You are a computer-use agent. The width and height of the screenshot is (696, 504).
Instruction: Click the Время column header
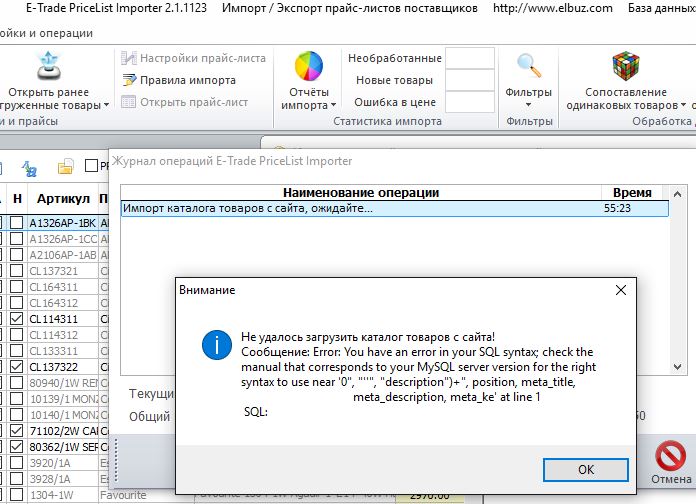click(x=632, y=193)
